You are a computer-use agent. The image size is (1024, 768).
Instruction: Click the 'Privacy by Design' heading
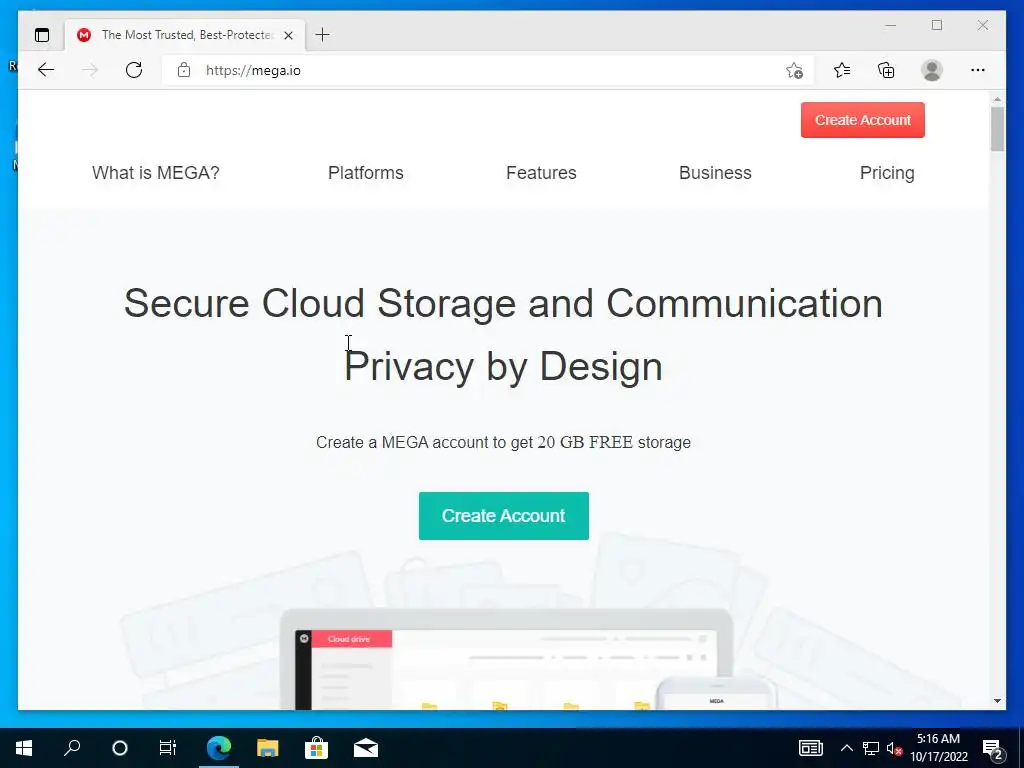(x=504, y=366)
